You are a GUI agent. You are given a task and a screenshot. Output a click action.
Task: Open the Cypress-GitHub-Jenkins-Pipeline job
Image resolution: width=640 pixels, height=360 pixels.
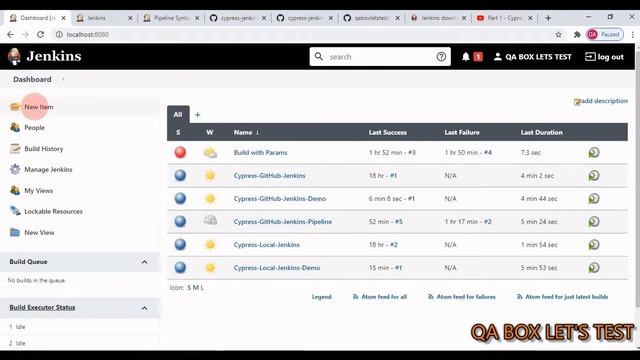(x=282, y=222)
